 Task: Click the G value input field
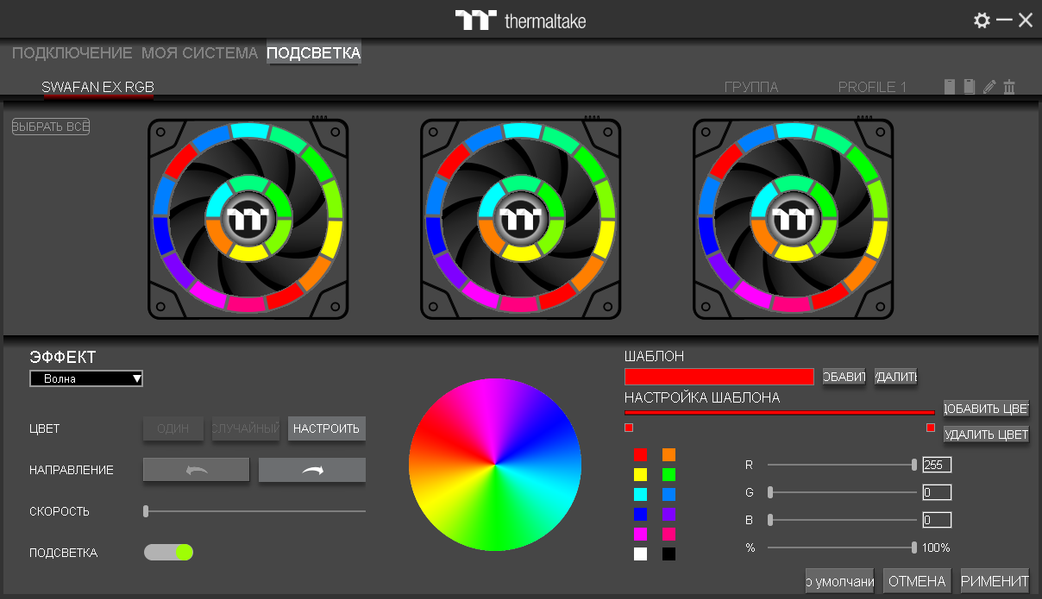click(x=937, y=493)
